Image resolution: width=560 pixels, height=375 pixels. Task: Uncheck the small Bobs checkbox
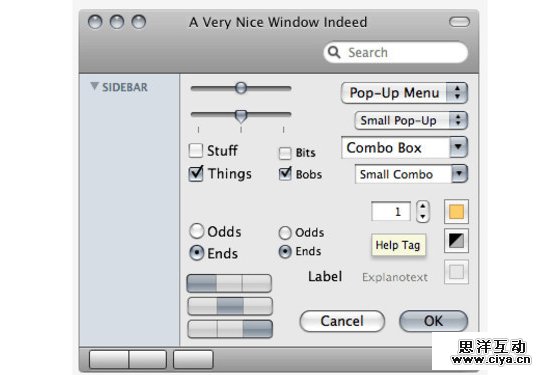pos(285,174)
